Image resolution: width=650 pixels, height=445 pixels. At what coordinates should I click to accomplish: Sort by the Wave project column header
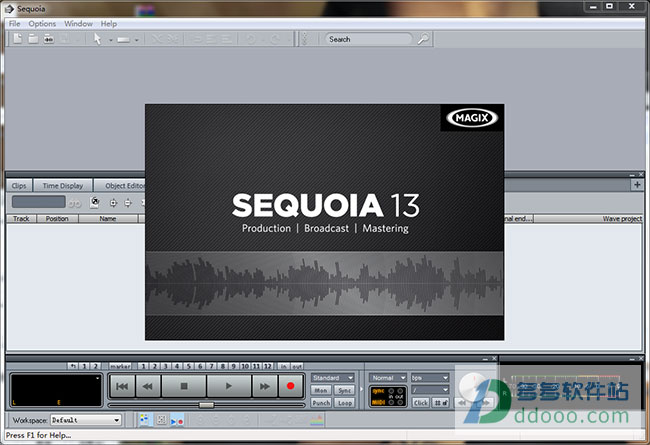[588, 219]
